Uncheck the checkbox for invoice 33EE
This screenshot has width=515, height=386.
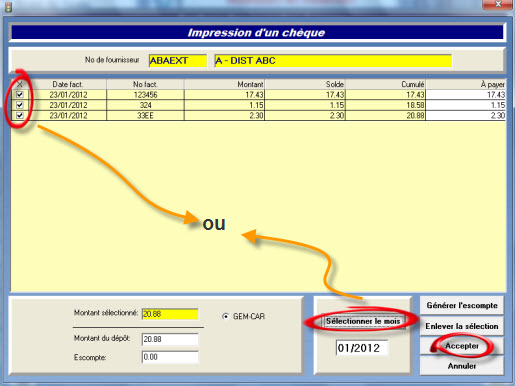pos(20,115)
